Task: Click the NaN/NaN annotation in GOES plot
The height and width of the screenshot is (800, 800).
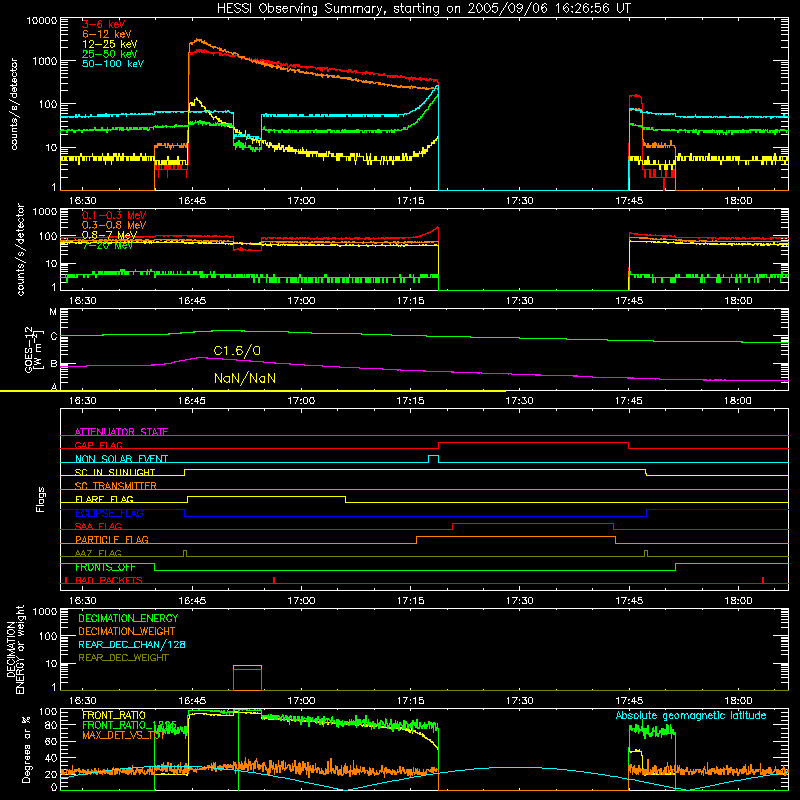Action: [245, 378]
